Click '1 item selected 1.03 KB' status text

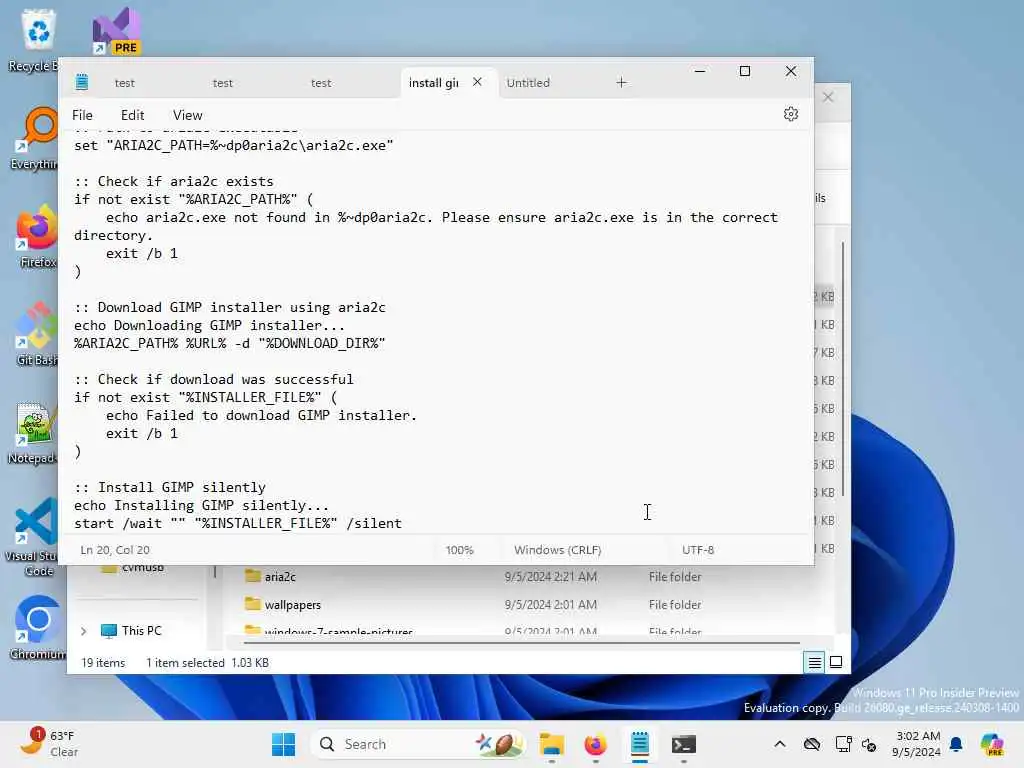[x=208, y=663]
